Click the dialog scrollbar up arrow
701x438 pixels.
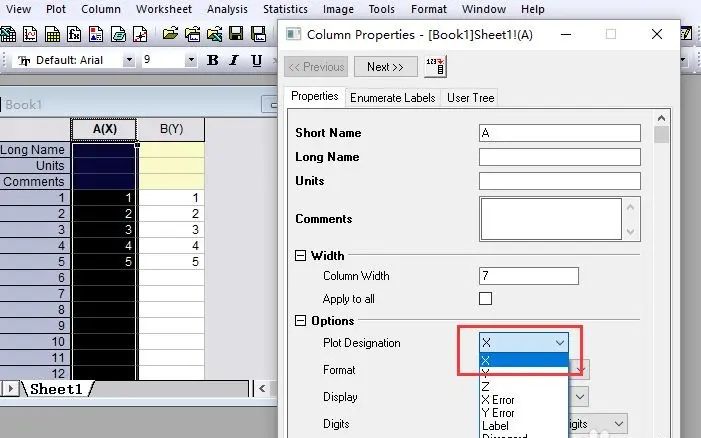661,118
